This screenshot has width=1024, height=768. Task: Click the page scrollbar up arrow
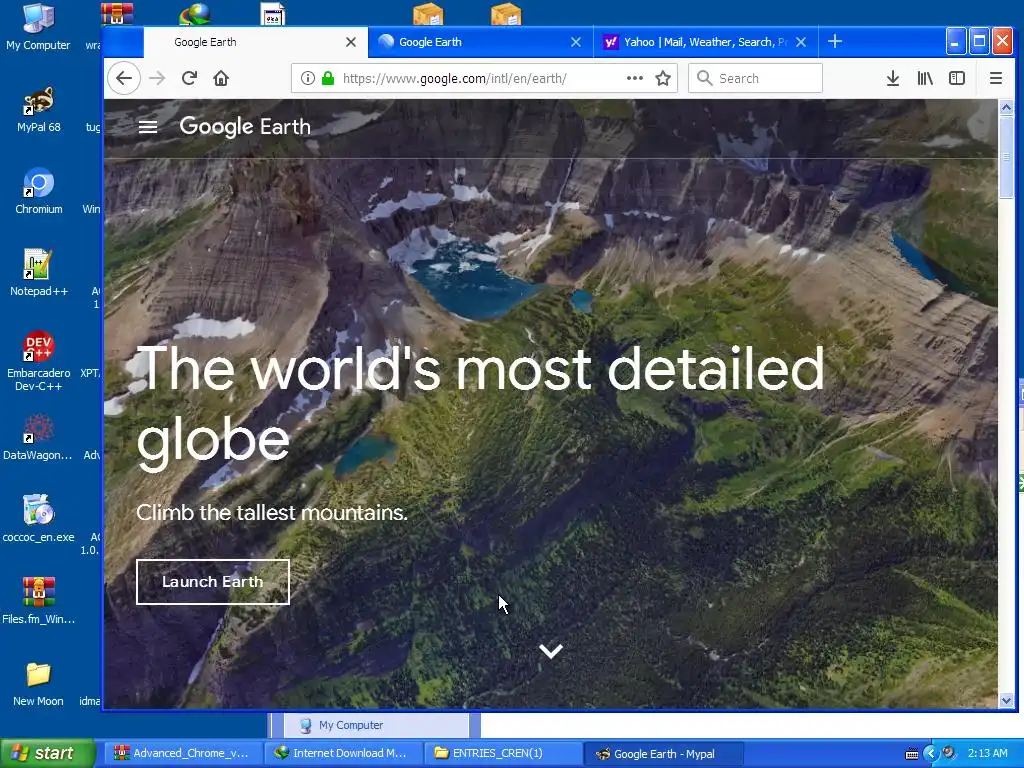(x=1006, y=107)
